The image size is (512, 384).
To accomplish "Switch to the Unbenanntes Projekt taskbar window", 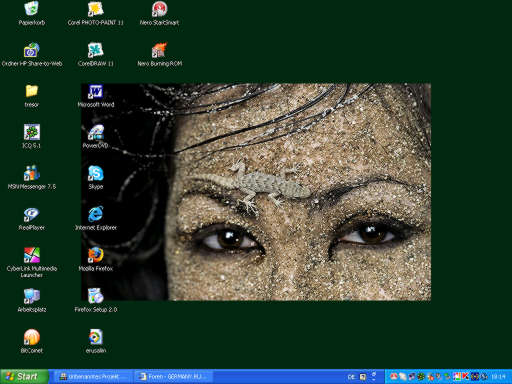I will [93, 377].
